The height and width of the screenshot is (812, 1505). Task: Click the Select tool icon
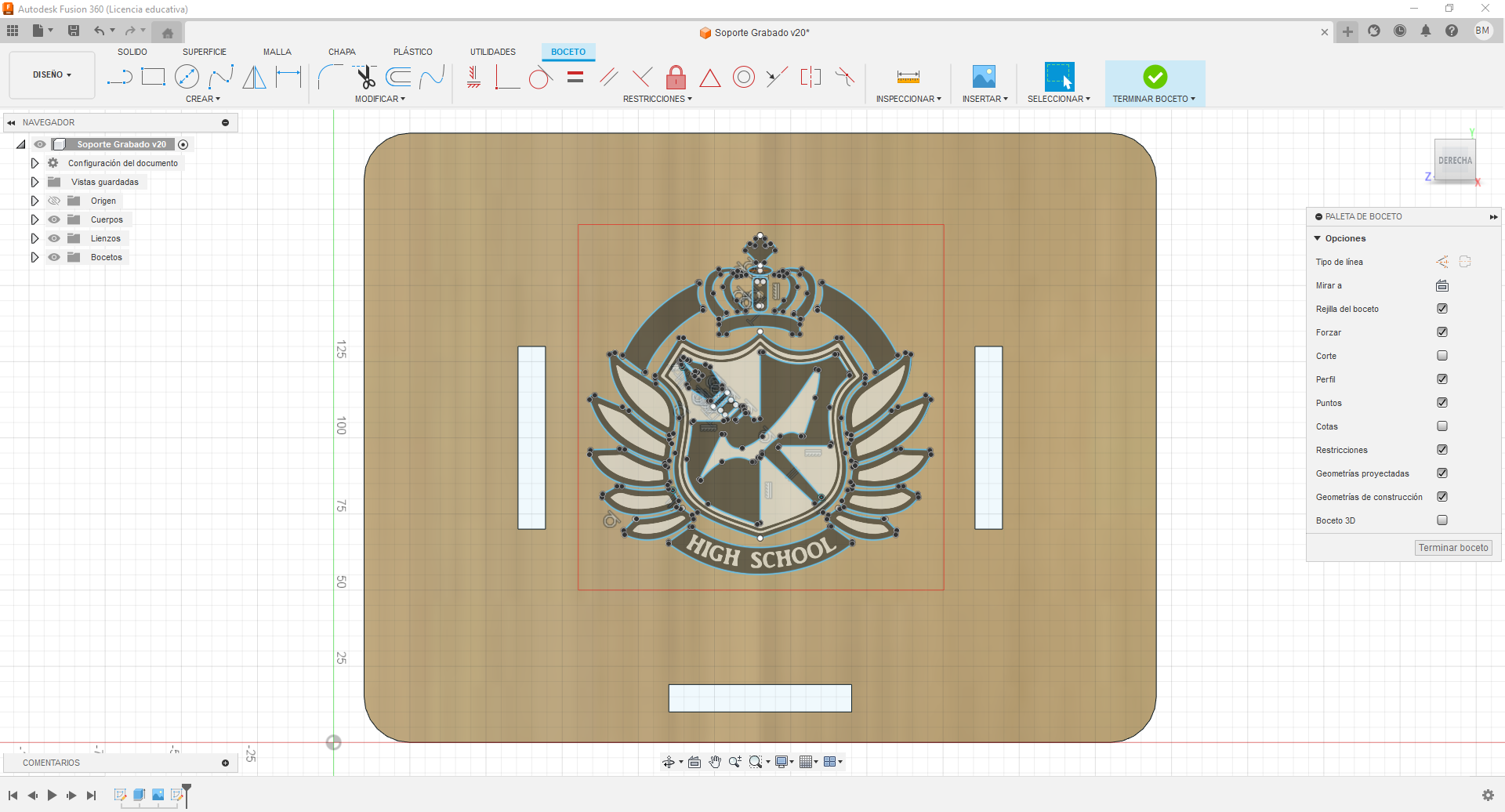coord(1059,76)
